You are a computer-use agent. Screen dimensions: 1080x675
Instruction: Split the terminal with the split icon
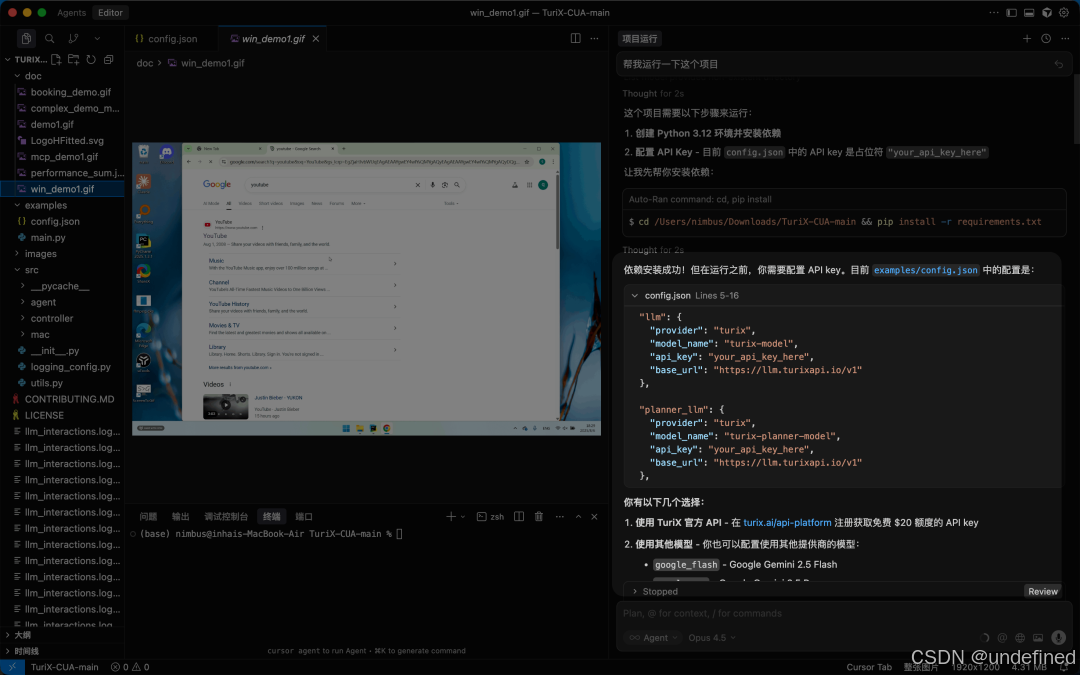coord(518,516)
